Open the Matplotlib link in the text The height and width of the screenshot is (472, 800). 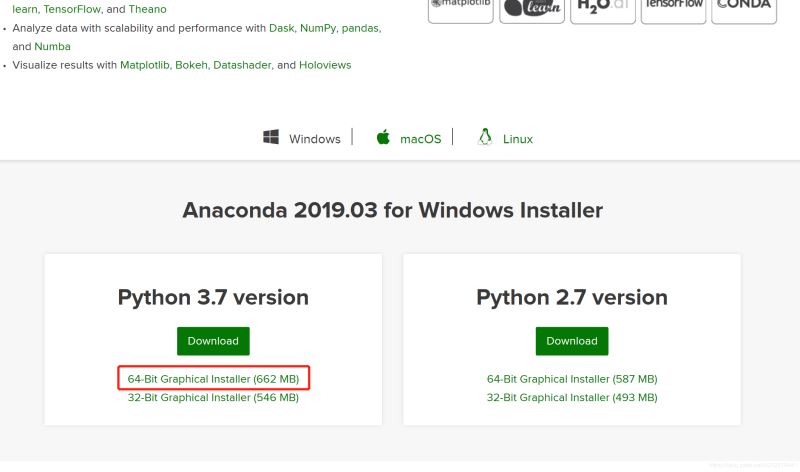point(145,65)
